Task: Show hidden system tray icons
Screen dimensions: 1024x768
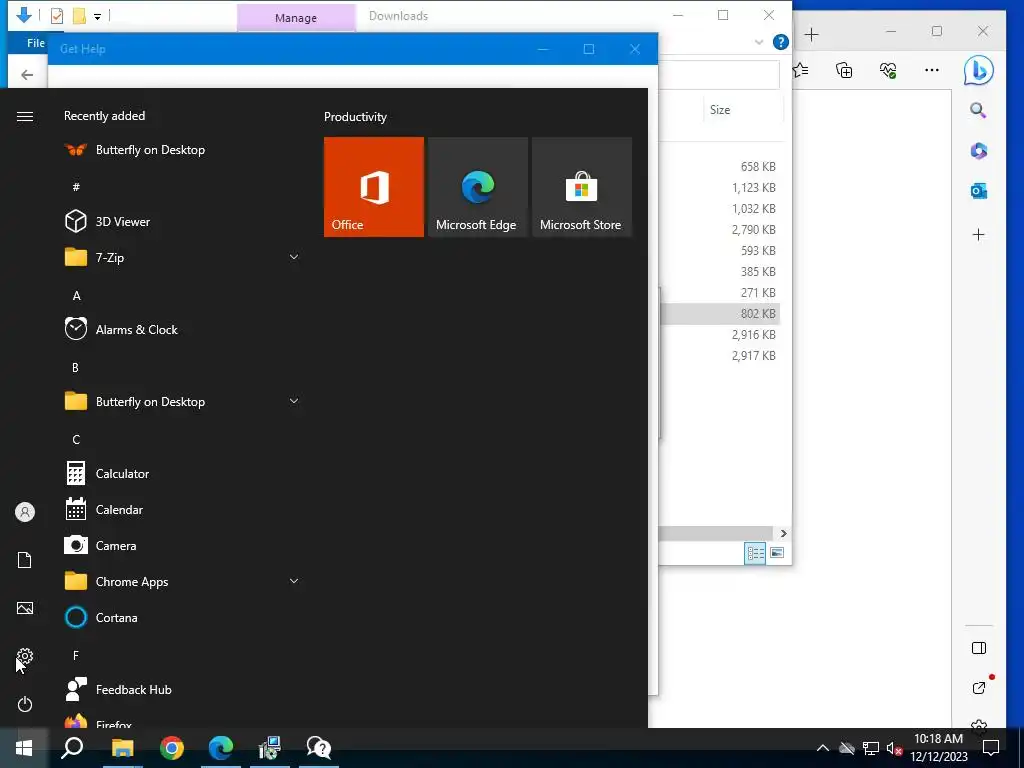Action: tap(823, 748)
